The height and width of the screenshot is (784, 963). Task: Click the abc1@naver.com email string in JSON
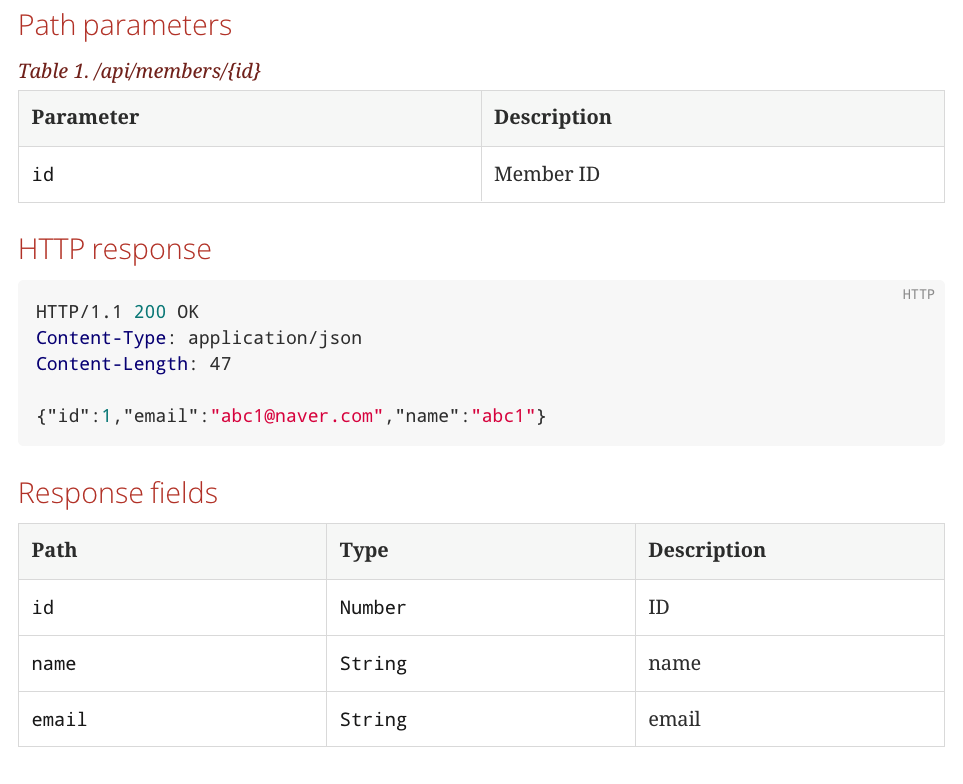coord(297,416)
